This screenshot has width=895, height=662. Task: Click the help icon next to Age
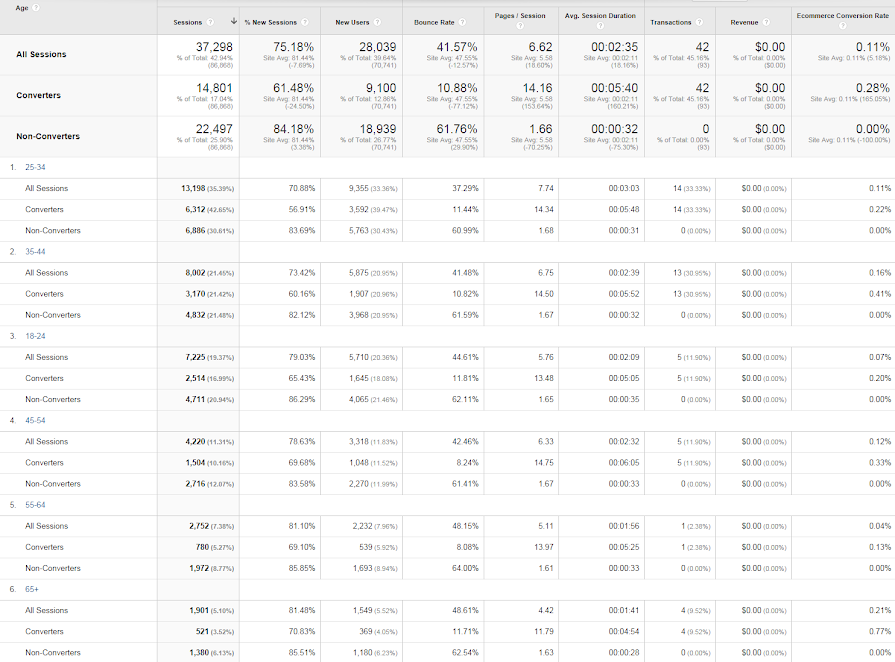point(36,8)
